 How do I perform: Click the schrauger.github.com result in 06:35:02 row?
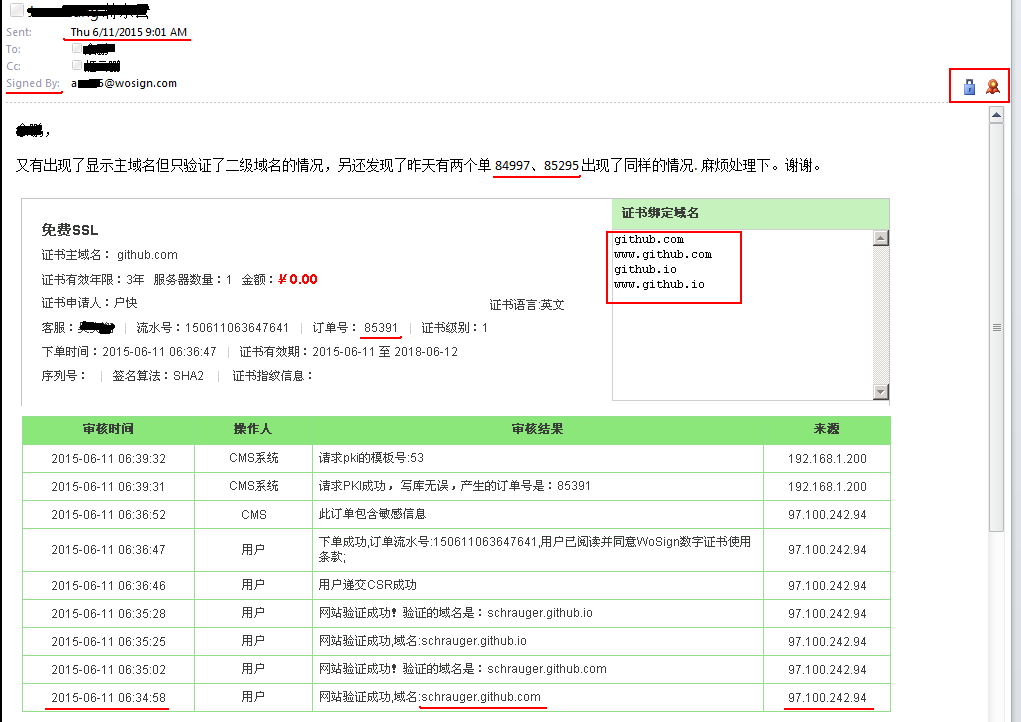tap(538, 669)
